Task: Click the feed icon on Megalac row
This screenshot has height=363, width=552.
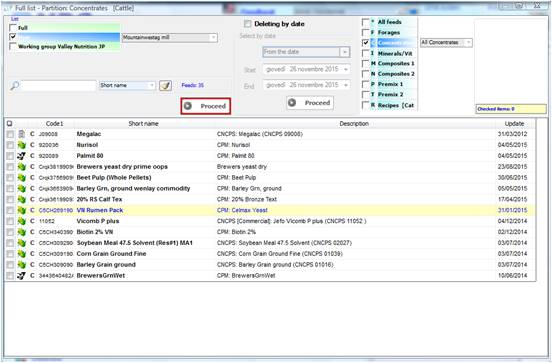Action: [x=21, y=134]
